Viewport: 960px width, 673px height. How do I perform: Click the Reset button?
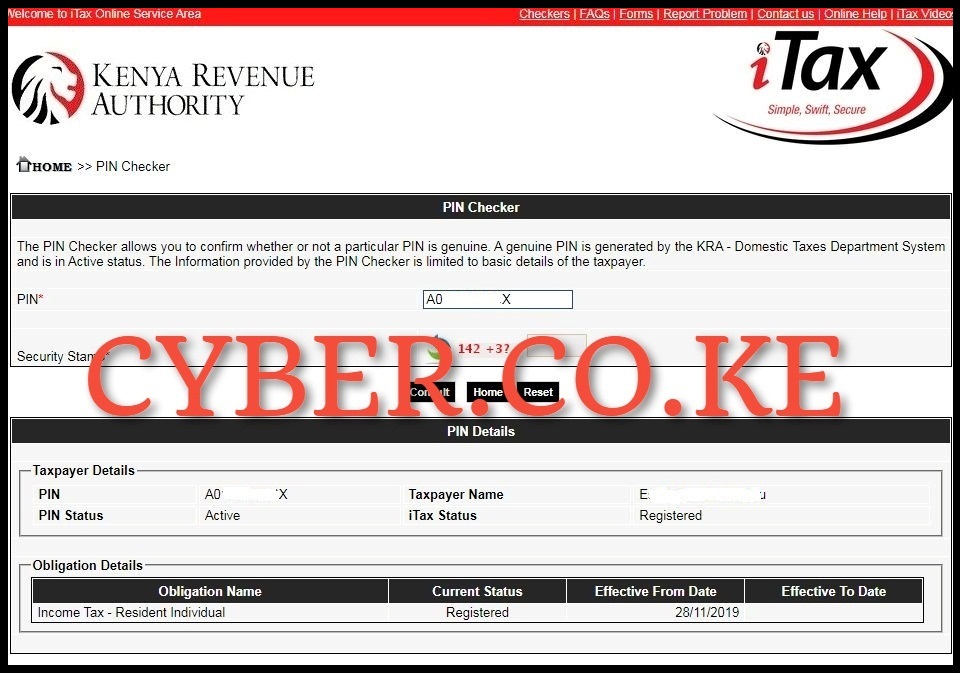click(538, 392)
